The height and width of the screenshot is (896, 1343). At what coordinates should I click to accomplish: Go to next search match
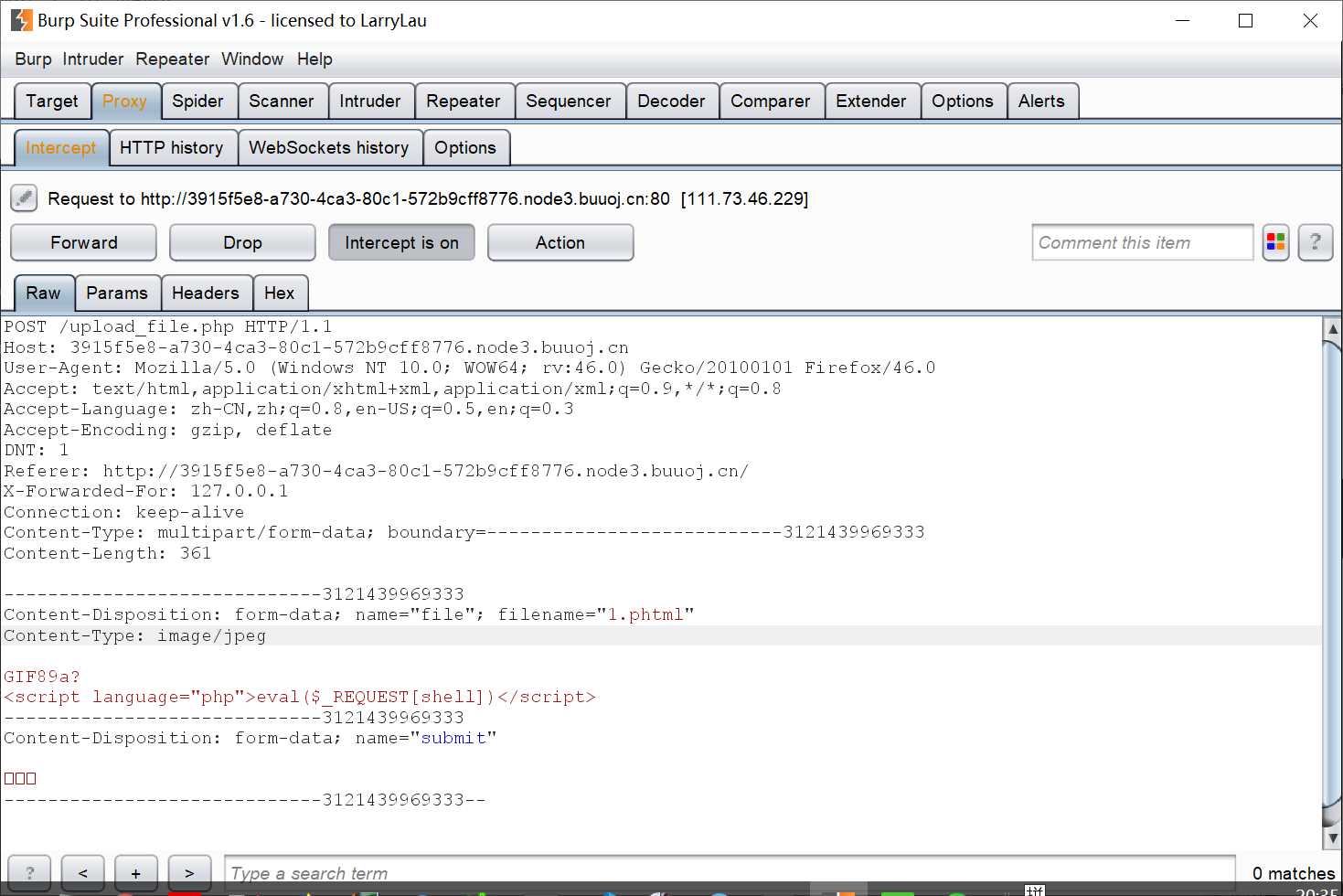(x=189, y=873)
